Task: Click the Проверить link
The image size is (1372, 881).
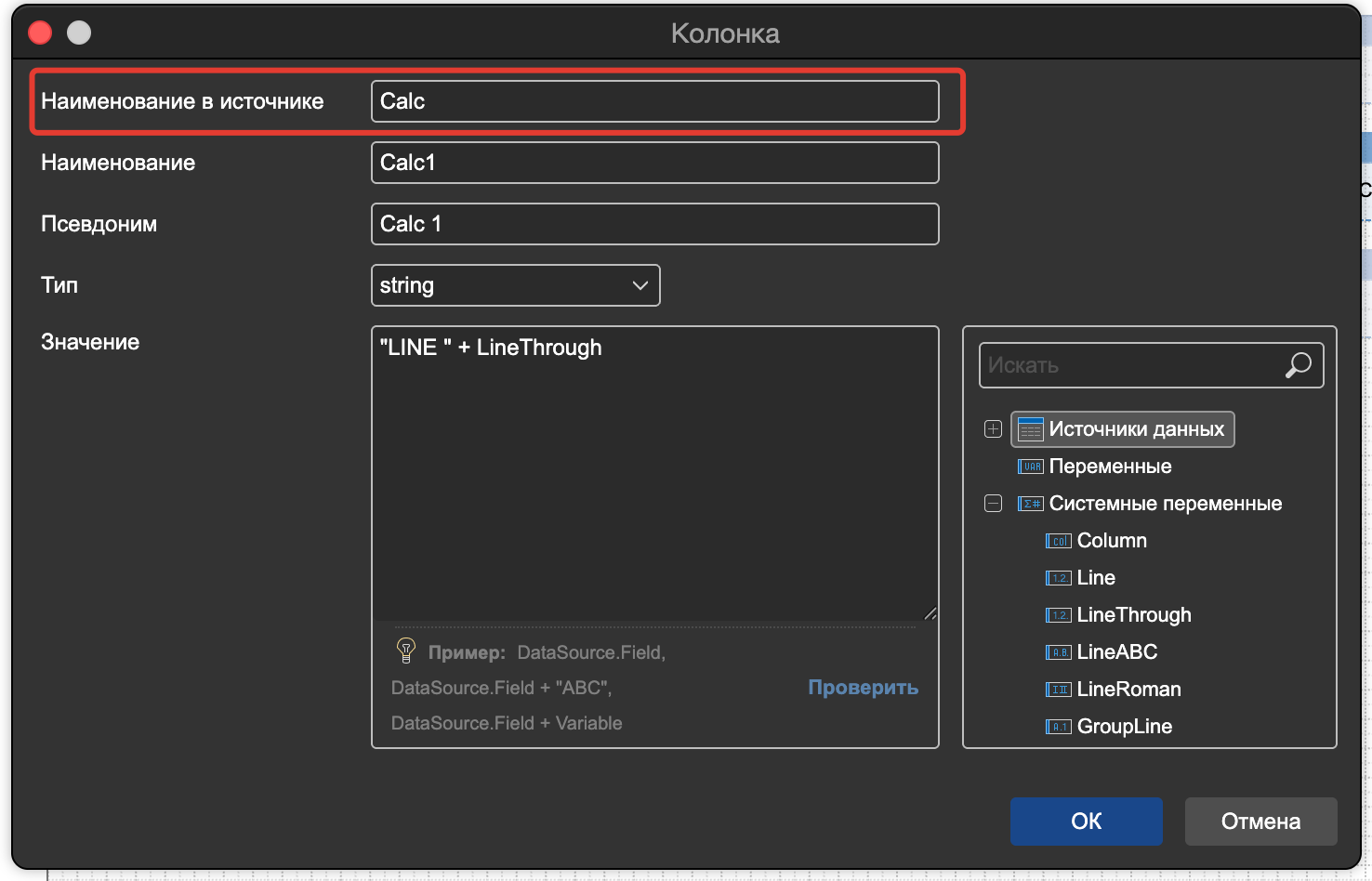Action: click(863, 688)
